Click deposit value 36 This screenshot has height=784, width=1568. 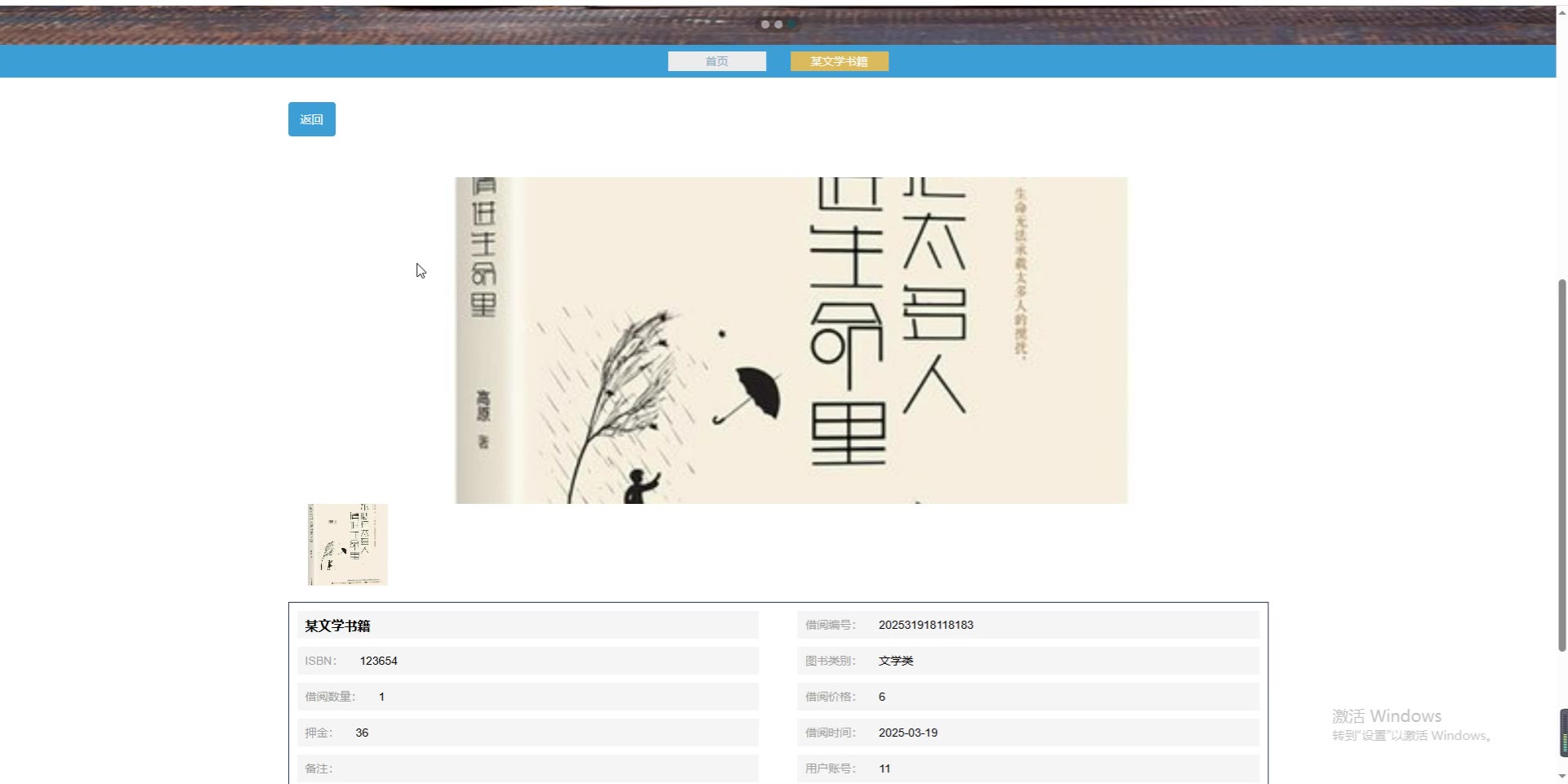362,733
